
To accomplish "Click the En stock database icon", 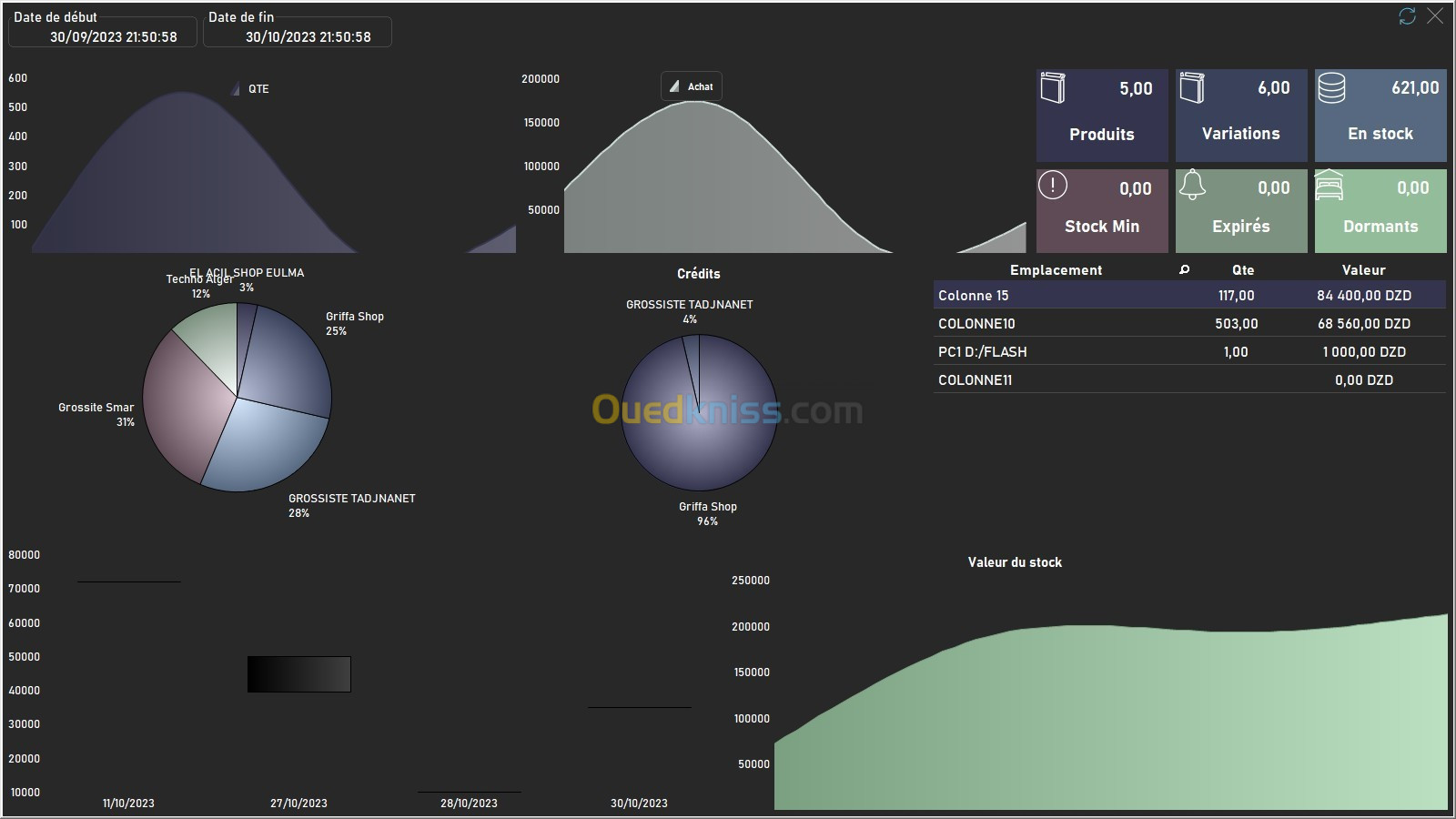I will pyautogui.click(x=1331, y=88).
